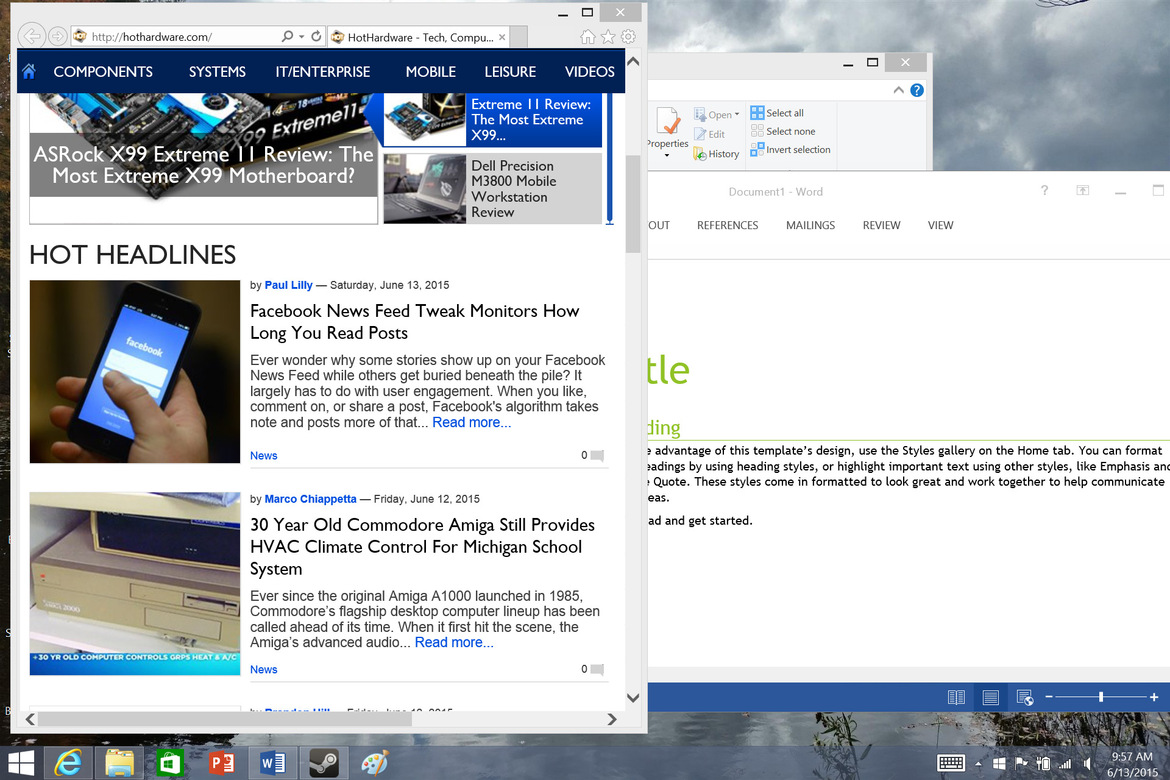The height and width of the screenshot is (780, 1170).
Task: Click Open in File Explorer ribbon
Action: 713,114
